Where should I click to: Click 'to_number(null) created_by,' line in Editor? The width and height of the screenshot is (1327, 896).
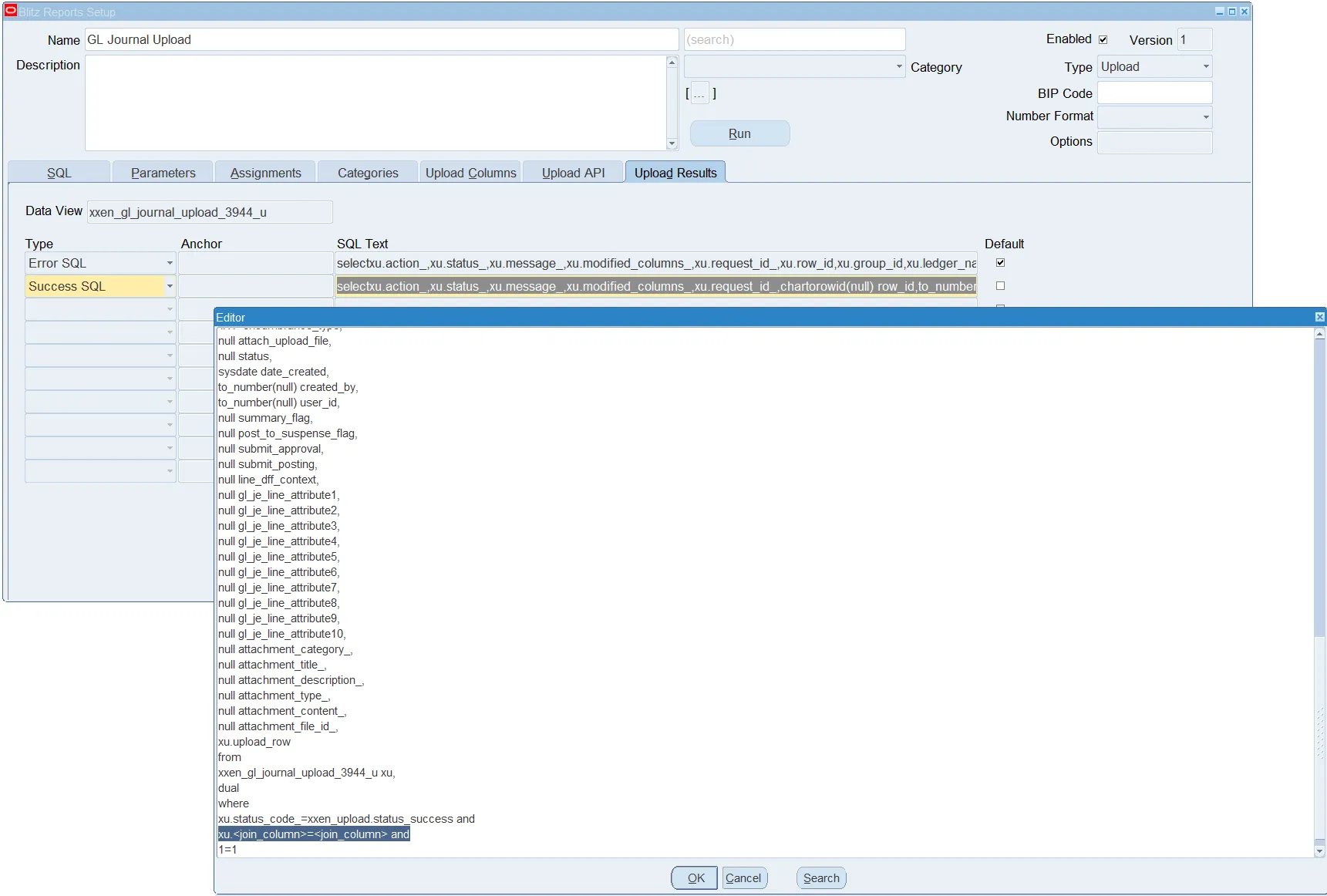[x=288, y=387]
